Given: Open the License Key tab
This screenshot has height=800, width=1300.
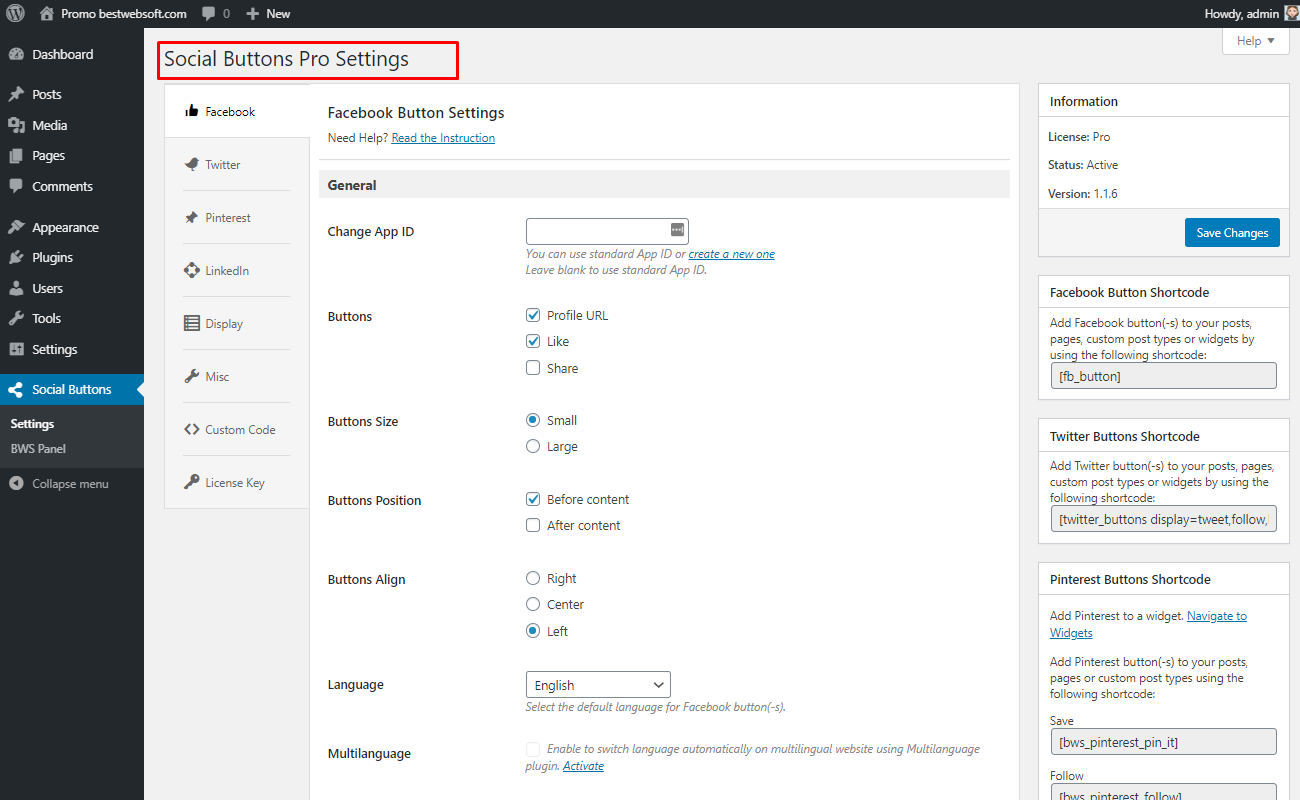Looking at the screenshot, I should pyautogui.click(x=237, y=482).
